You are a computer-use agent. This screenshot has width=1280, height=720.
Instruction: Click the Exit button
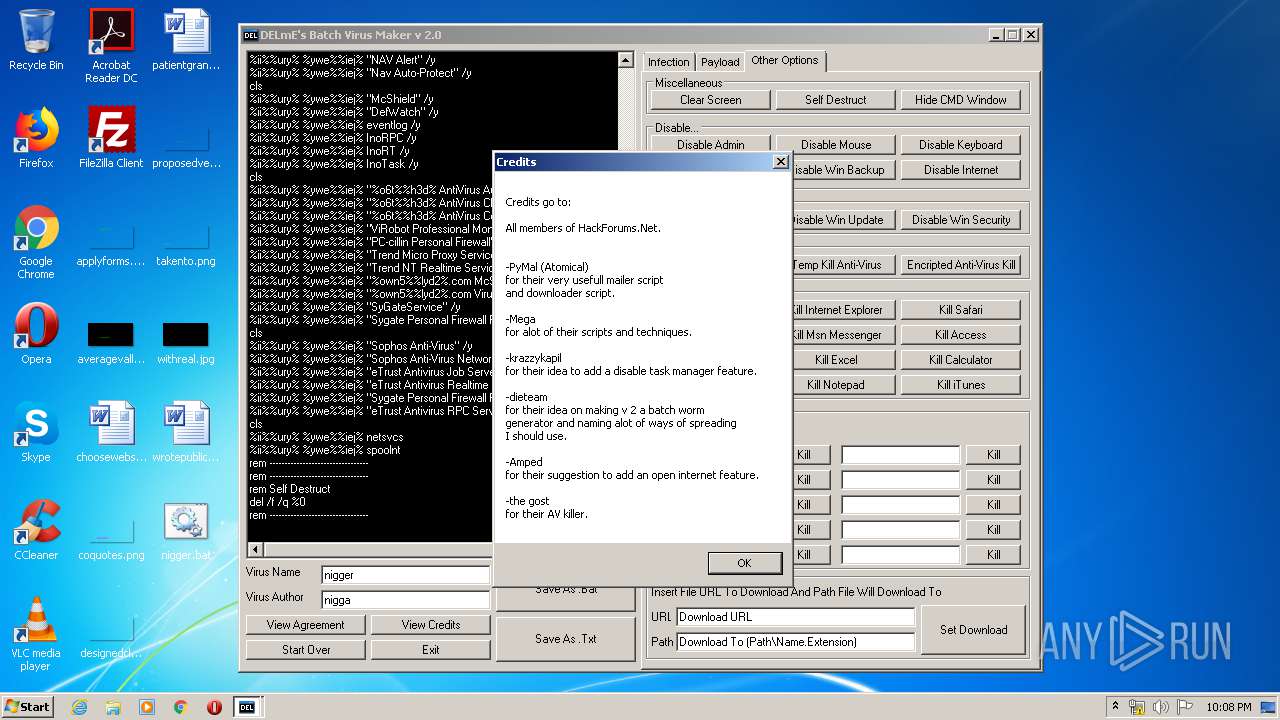(430, 650)
